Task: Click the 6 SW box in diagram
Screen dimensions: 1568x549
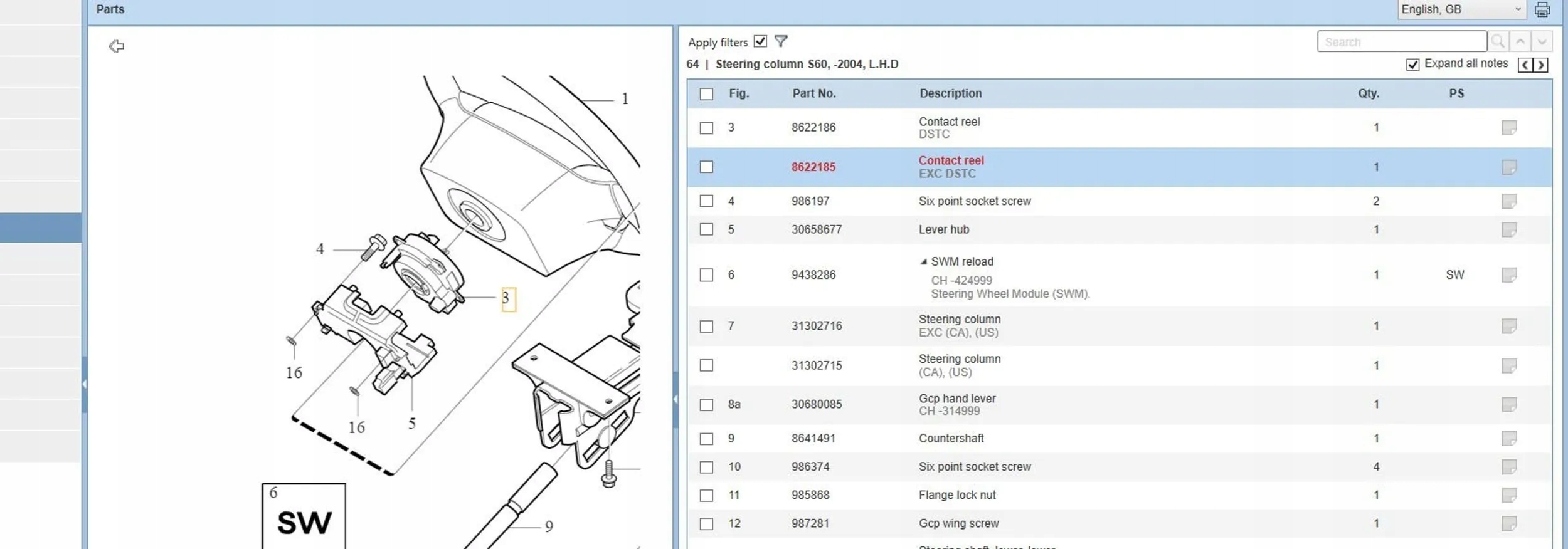Action: point(304,516)
